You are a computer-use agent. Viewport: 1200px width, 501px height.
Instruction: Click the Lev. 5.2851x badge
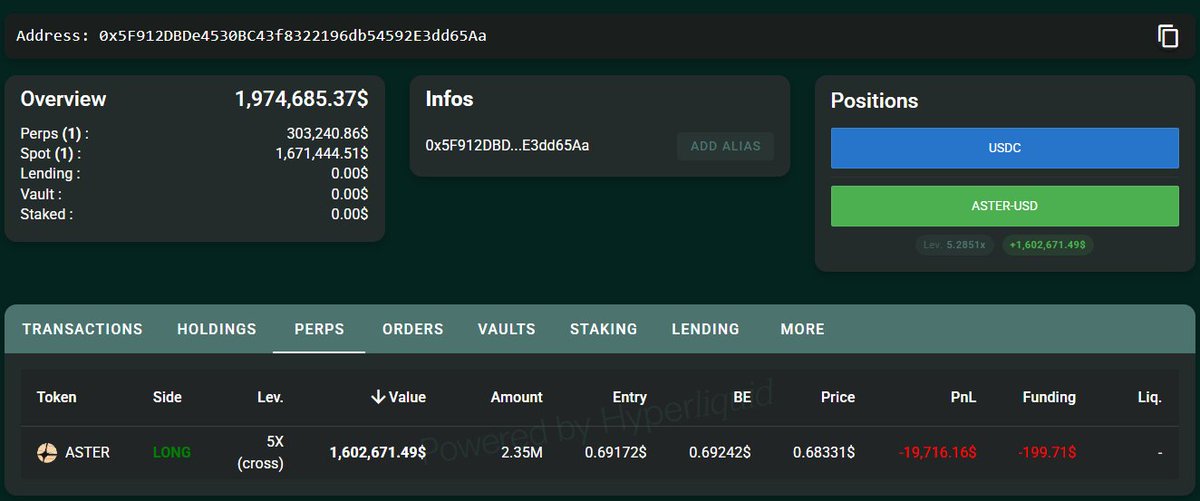[x=955, y=245]
